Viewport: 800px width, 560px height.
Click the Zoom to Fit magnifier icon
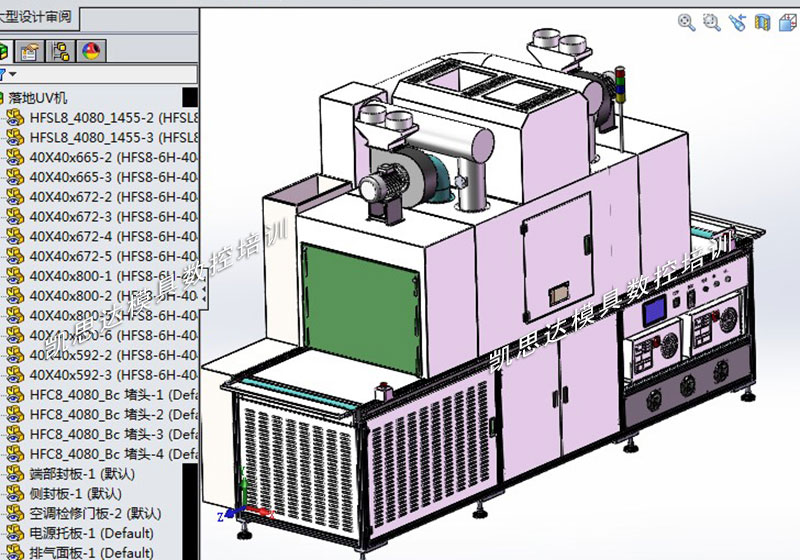687,21
